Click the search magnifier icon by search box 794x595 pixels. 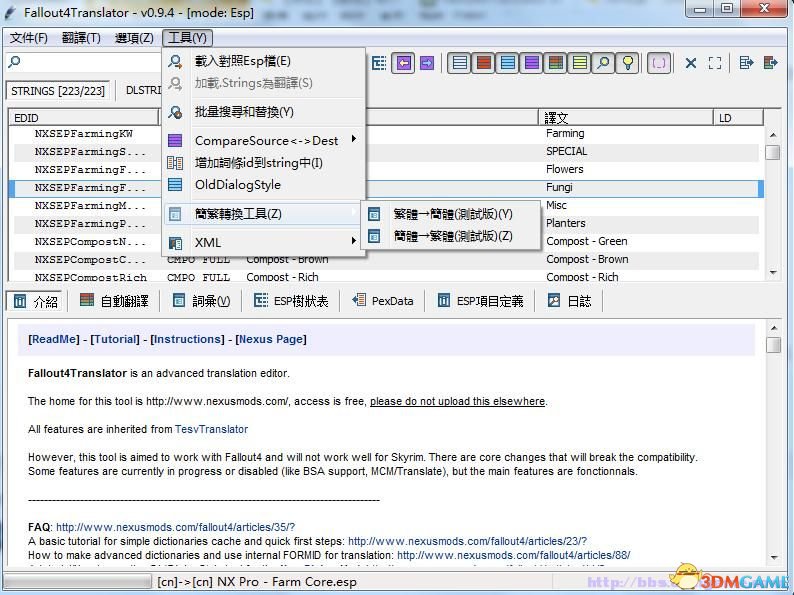(14, 62)
